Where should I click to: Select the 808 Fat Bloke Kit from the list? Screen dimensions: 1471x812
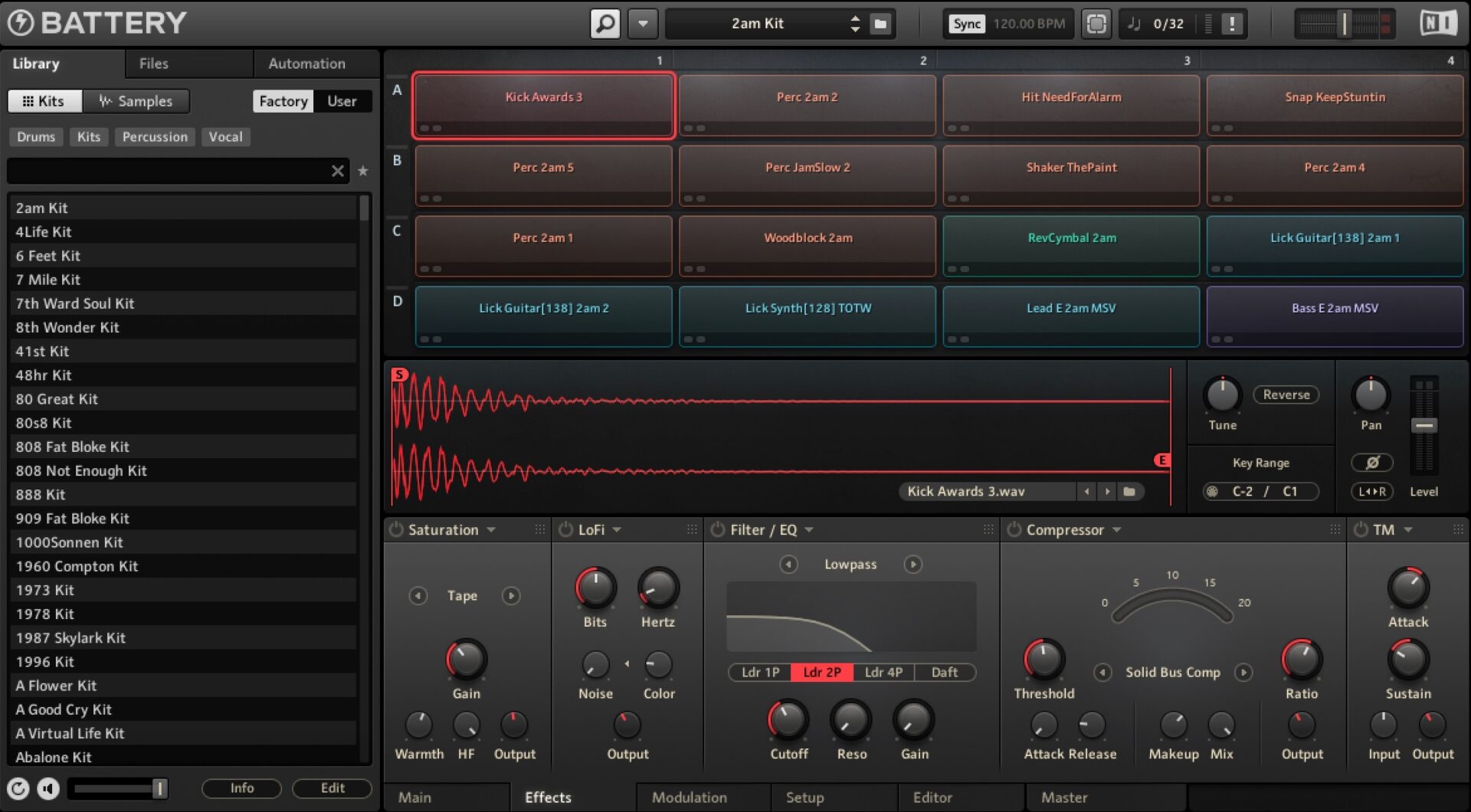pos(72,447)
